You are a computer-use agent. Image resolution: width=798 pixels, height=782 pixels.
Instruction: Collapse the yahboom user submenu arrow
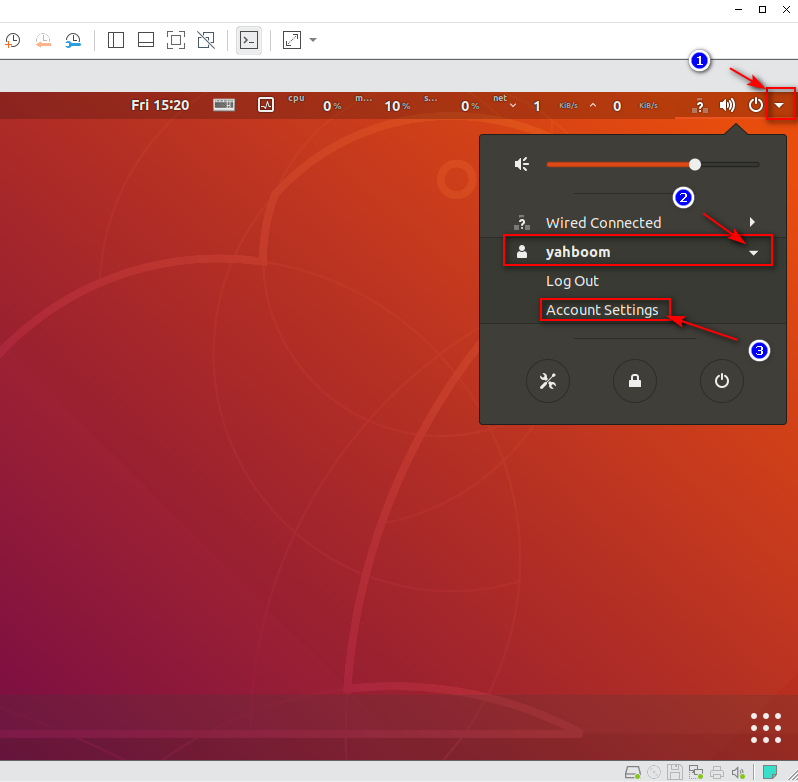point(754,252)
